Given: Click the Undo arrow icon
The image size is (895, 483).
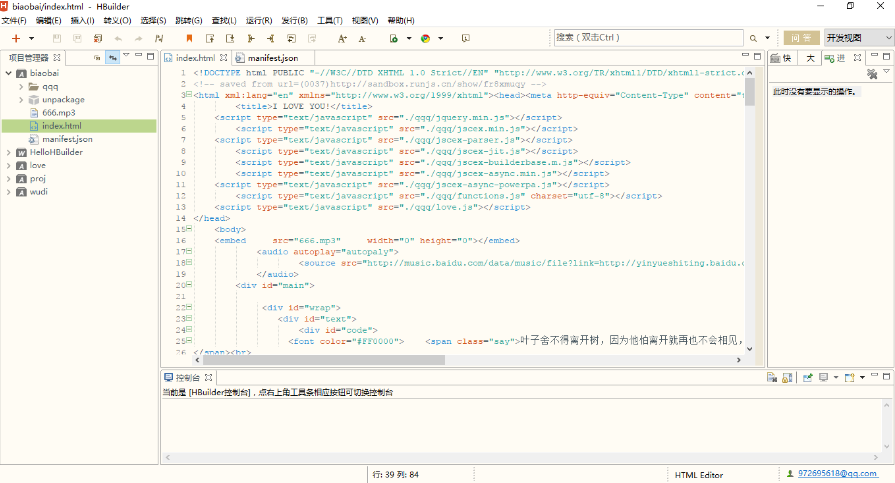Looking at the screenshot, I should 118,39.
